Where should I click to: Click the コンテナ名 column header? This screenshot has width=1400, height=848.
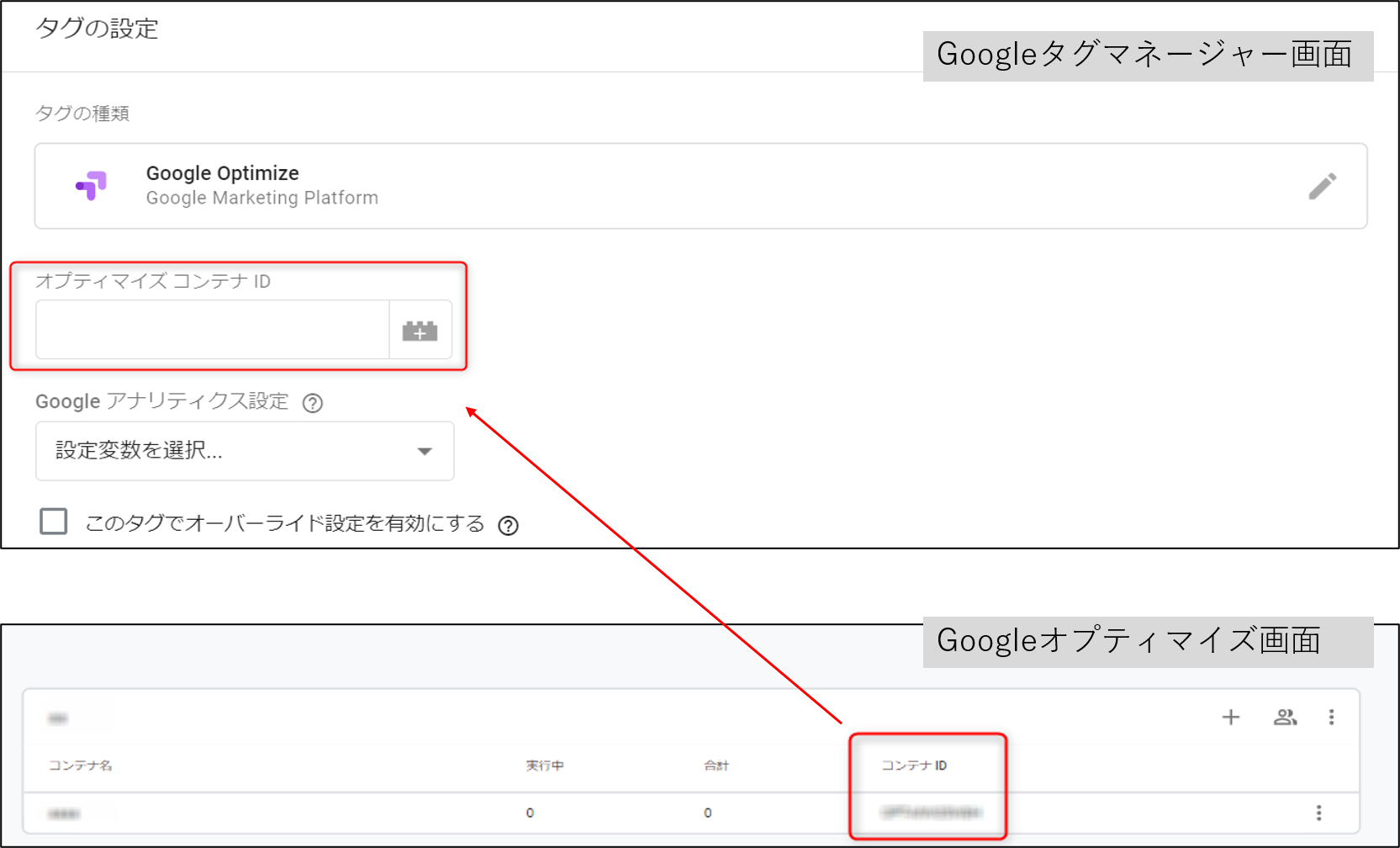coord(80,766)
